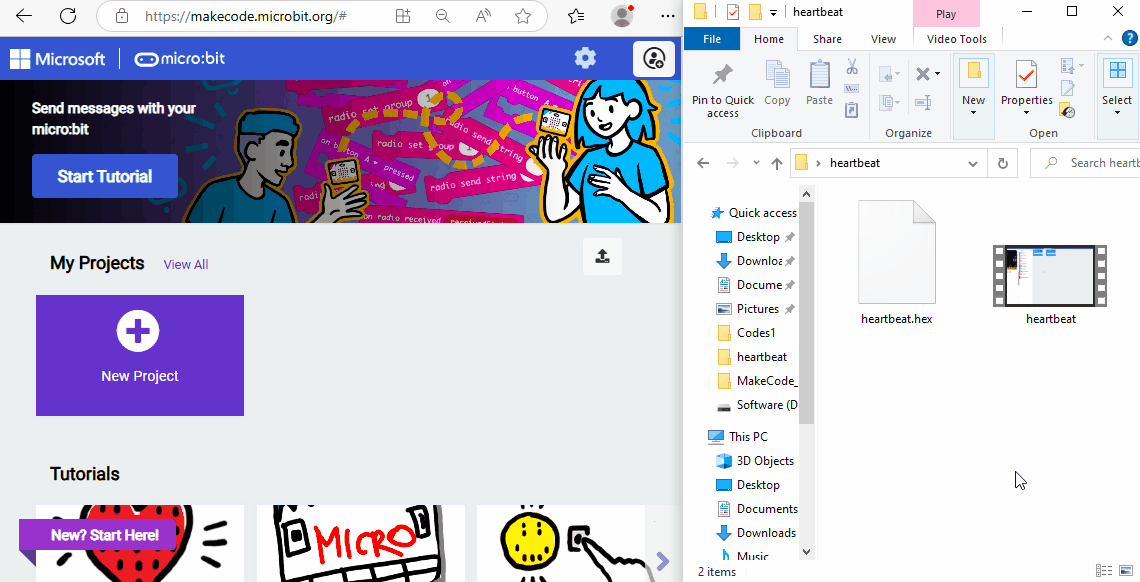Click the zoom magnifier icon in address bar
This screenshot has width=1140, height=582.
click(x=442, y=16)
